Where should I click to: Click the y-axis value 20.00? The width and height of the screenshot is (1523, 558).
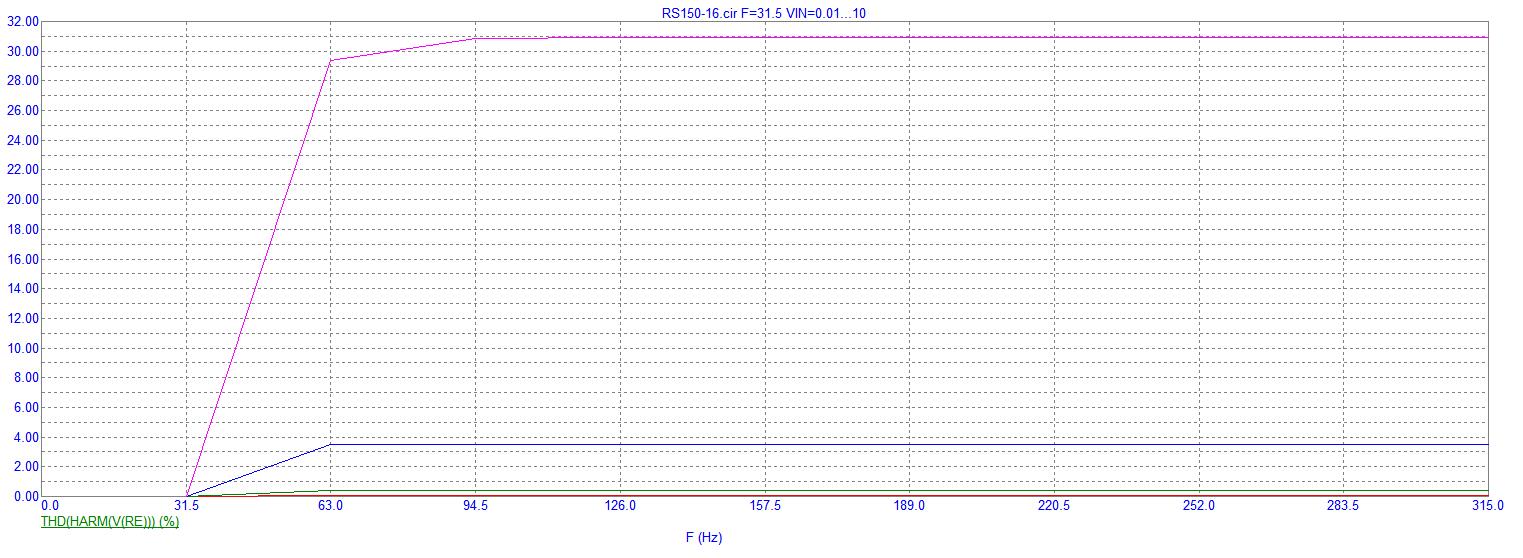point(23,199)
